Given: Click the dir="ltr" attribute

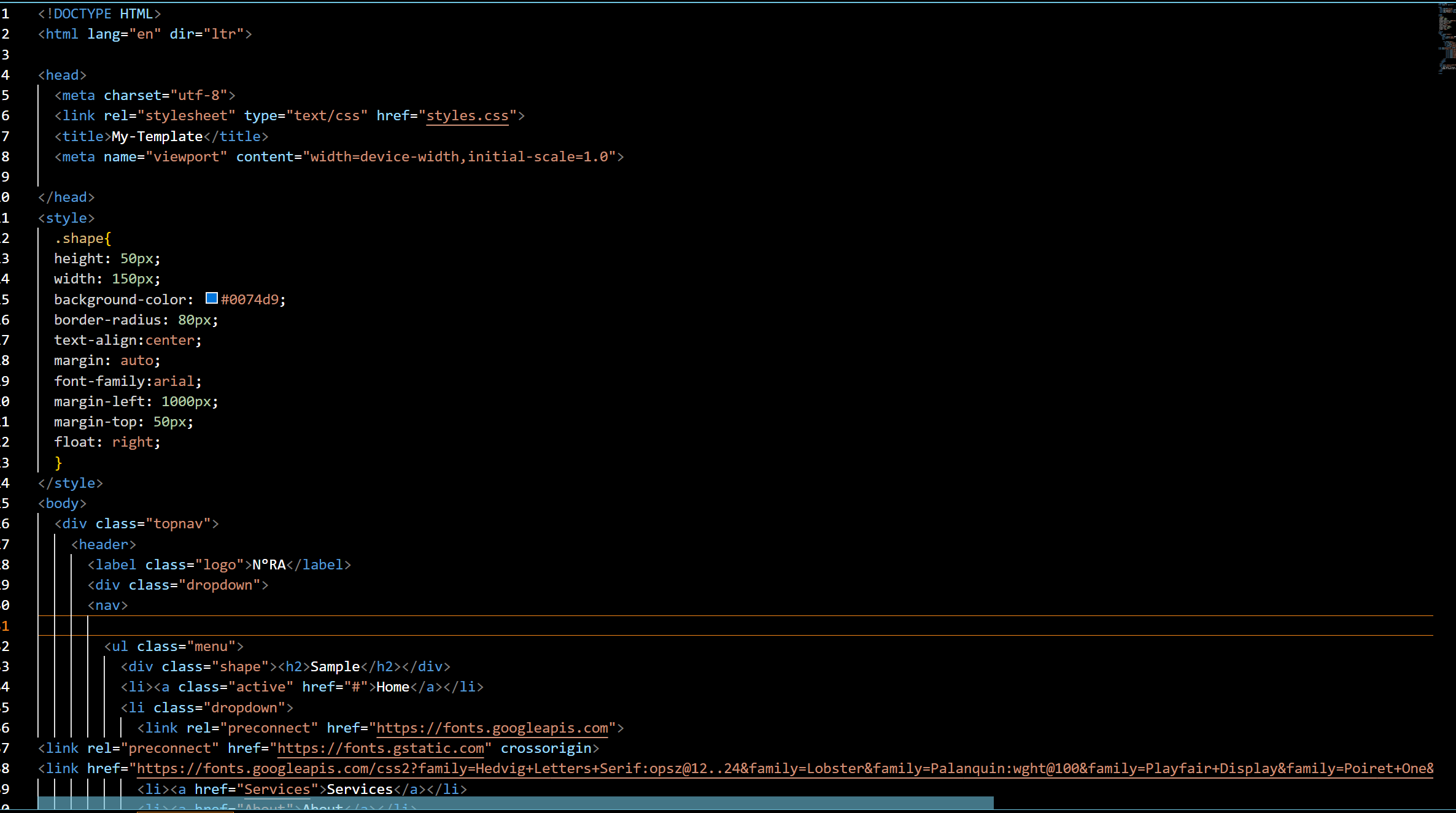Looking at the screenshot, I should (207, 34).
